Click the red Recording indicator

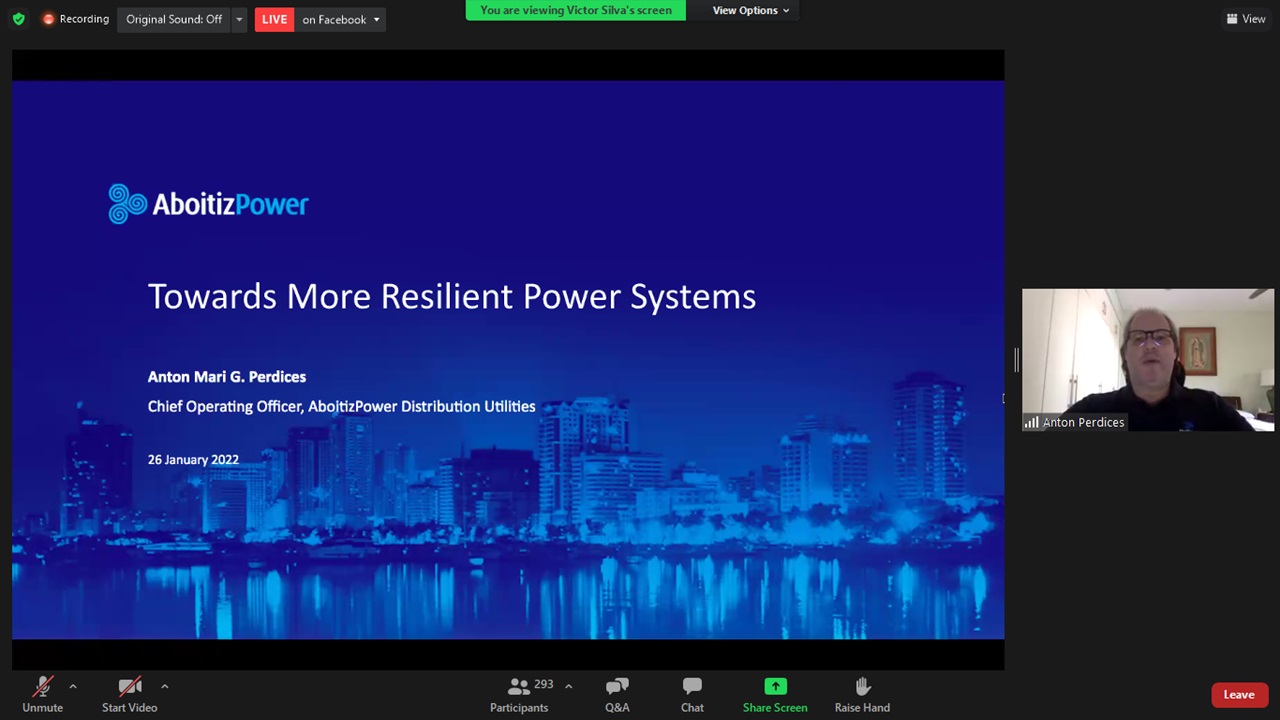click(75, 19)
